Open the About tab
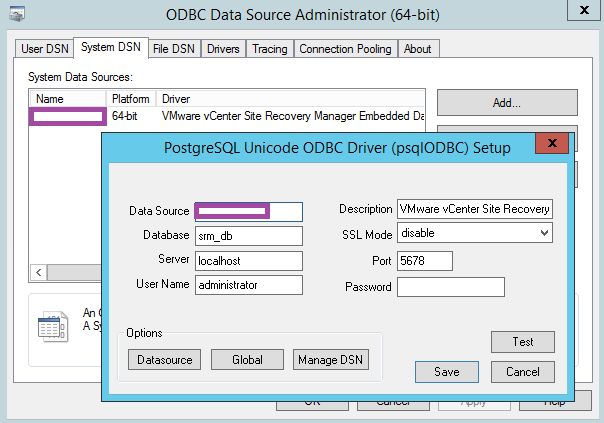This screenshot has width=604, height=423. [418, 49]
